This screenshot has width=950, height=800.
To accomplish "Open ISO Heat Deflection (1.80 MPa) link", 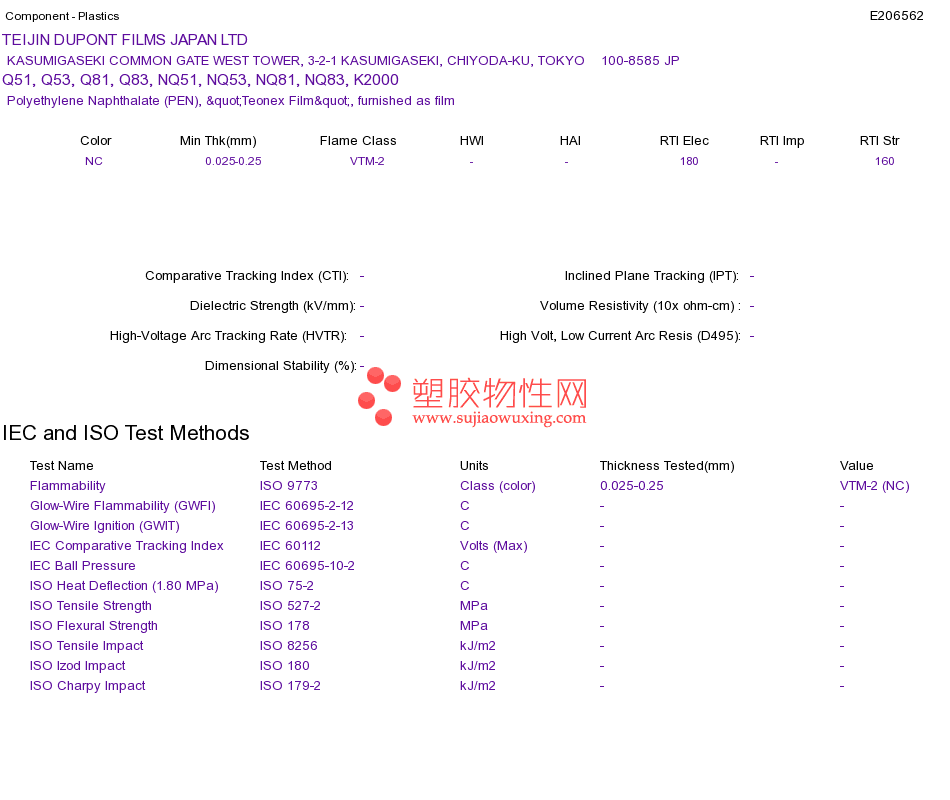I will coord(124,585).
